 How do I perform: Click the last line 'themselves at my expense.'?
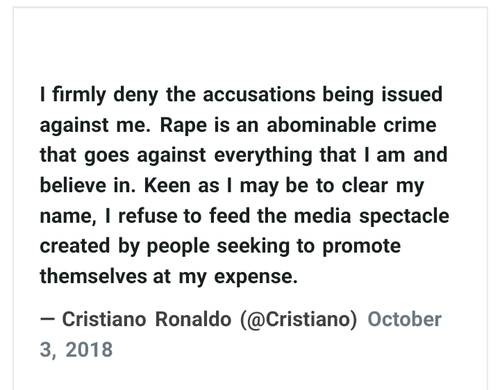point(169,277)
